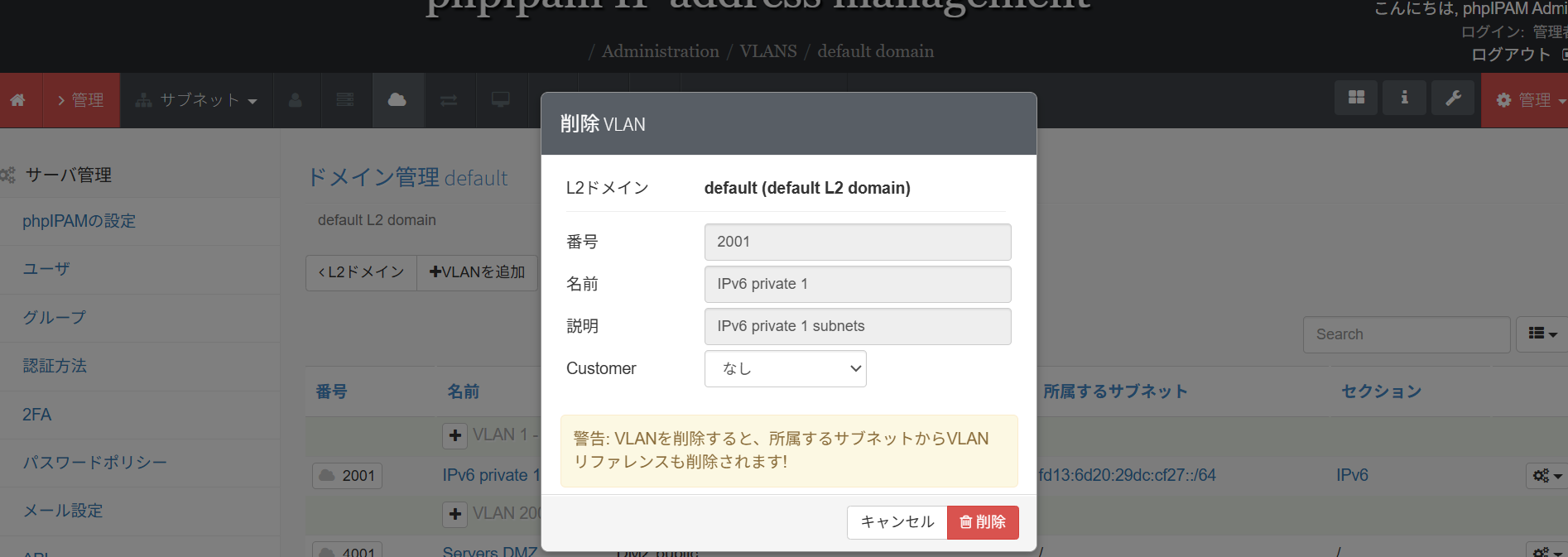Open the サブネット dropdown menu
1568x557 pixels.
pyautogui.click(x=197, y=100)
